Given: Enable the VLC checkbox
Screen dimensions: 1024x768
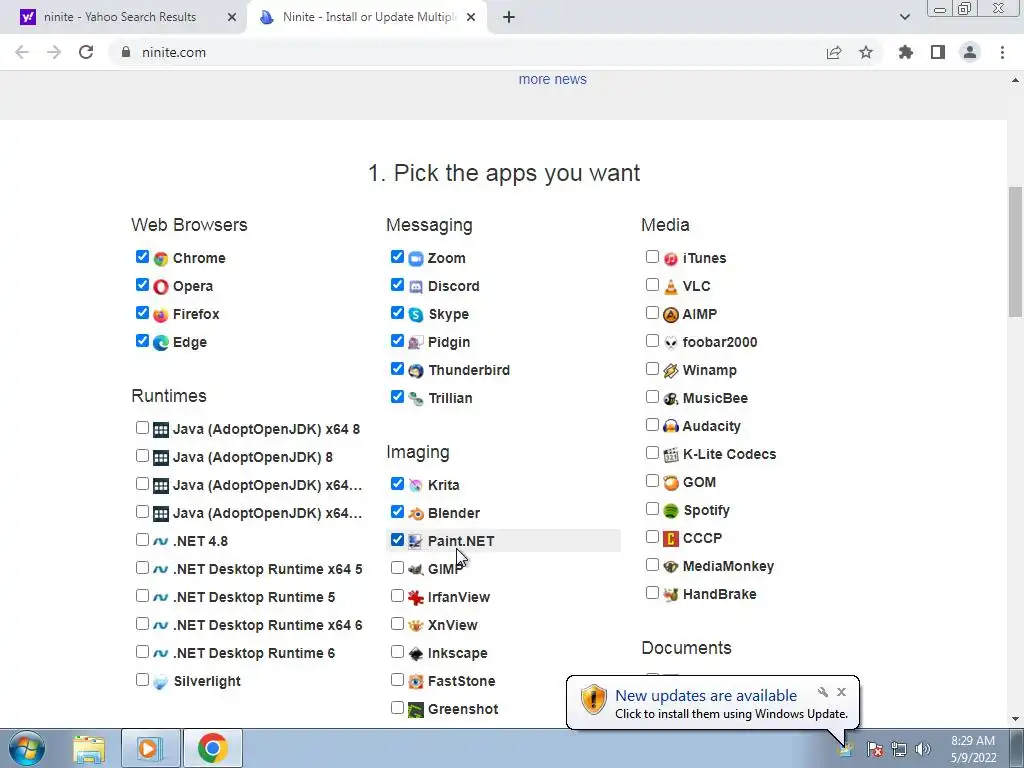Looking at the screenshot, I should 652,285.
